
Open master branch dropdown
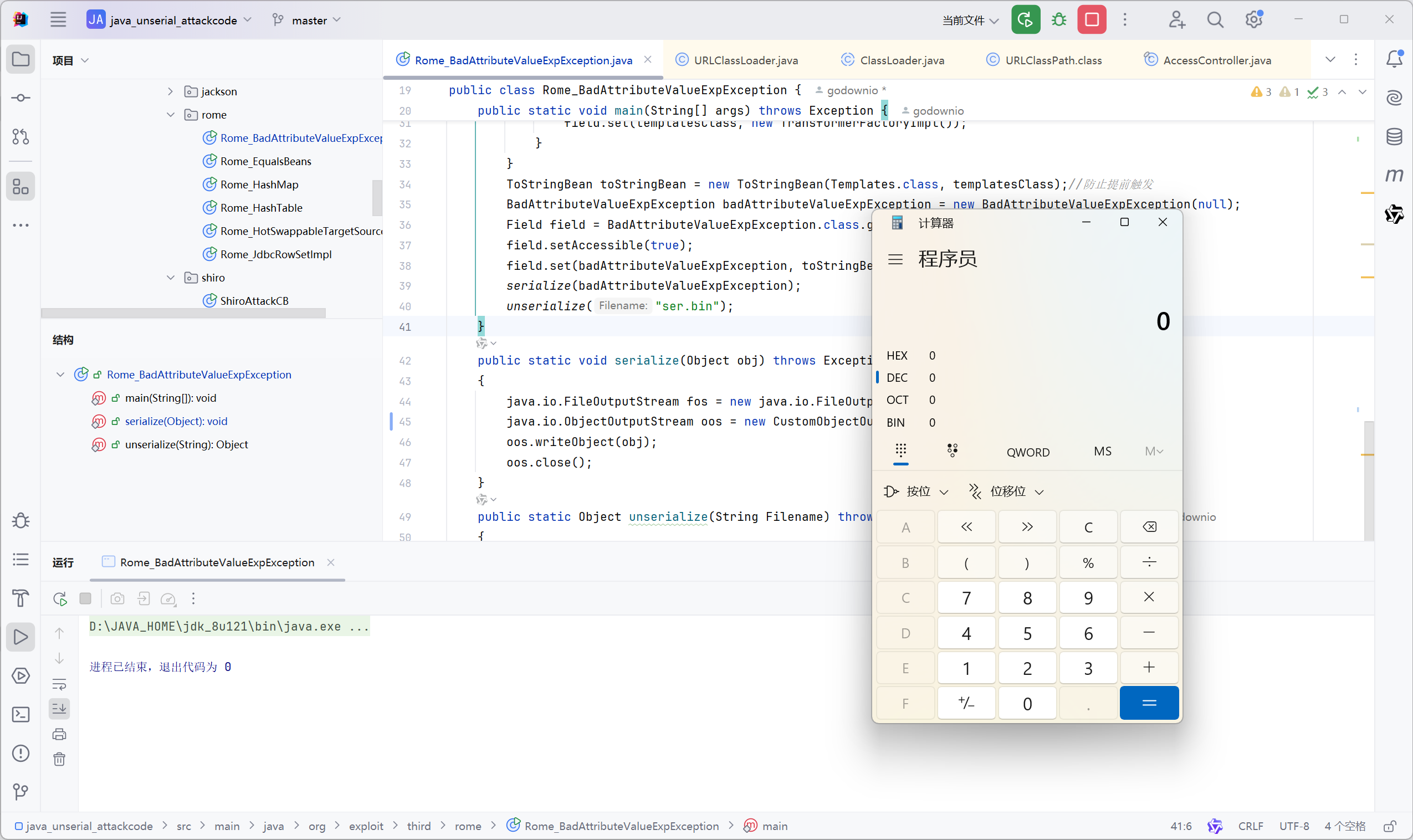point(308,20)
